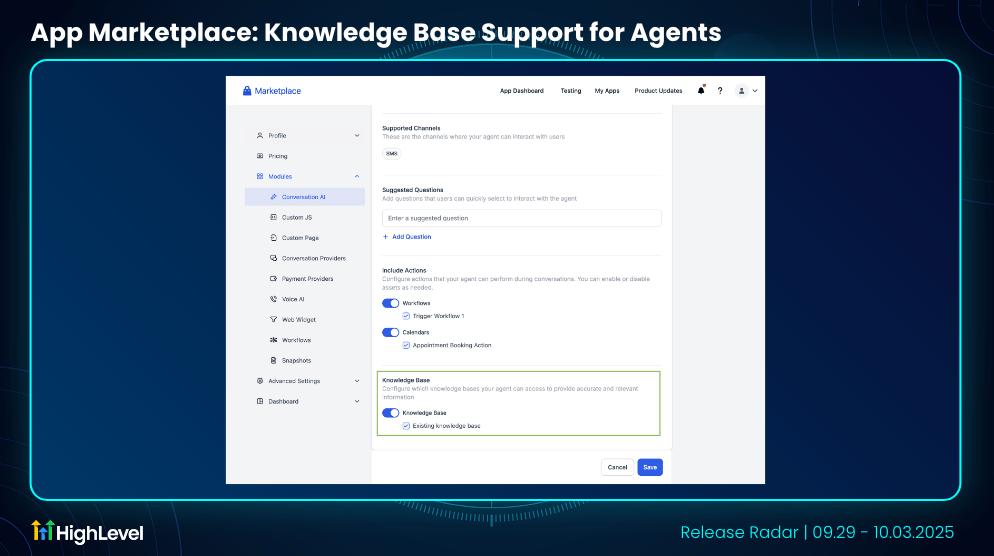Expand Advanced Settings chevron

[x=357, y=381]
